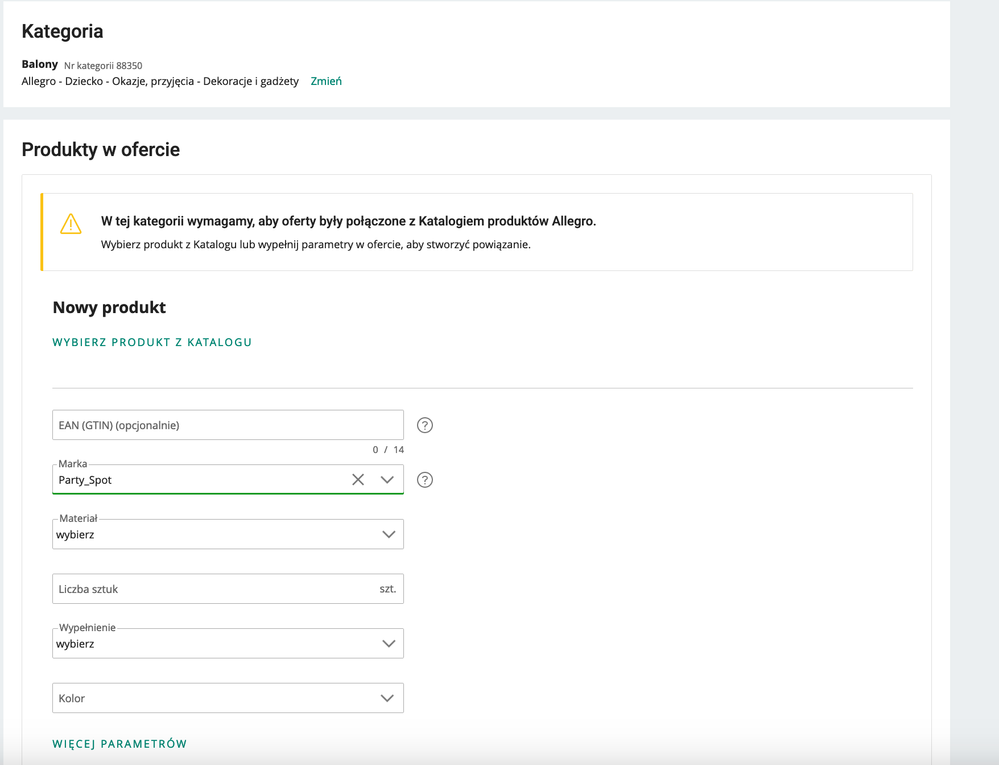Click the Liczba sztuk input field
This screenshot has height=765, width=999.
coord(228,589)
